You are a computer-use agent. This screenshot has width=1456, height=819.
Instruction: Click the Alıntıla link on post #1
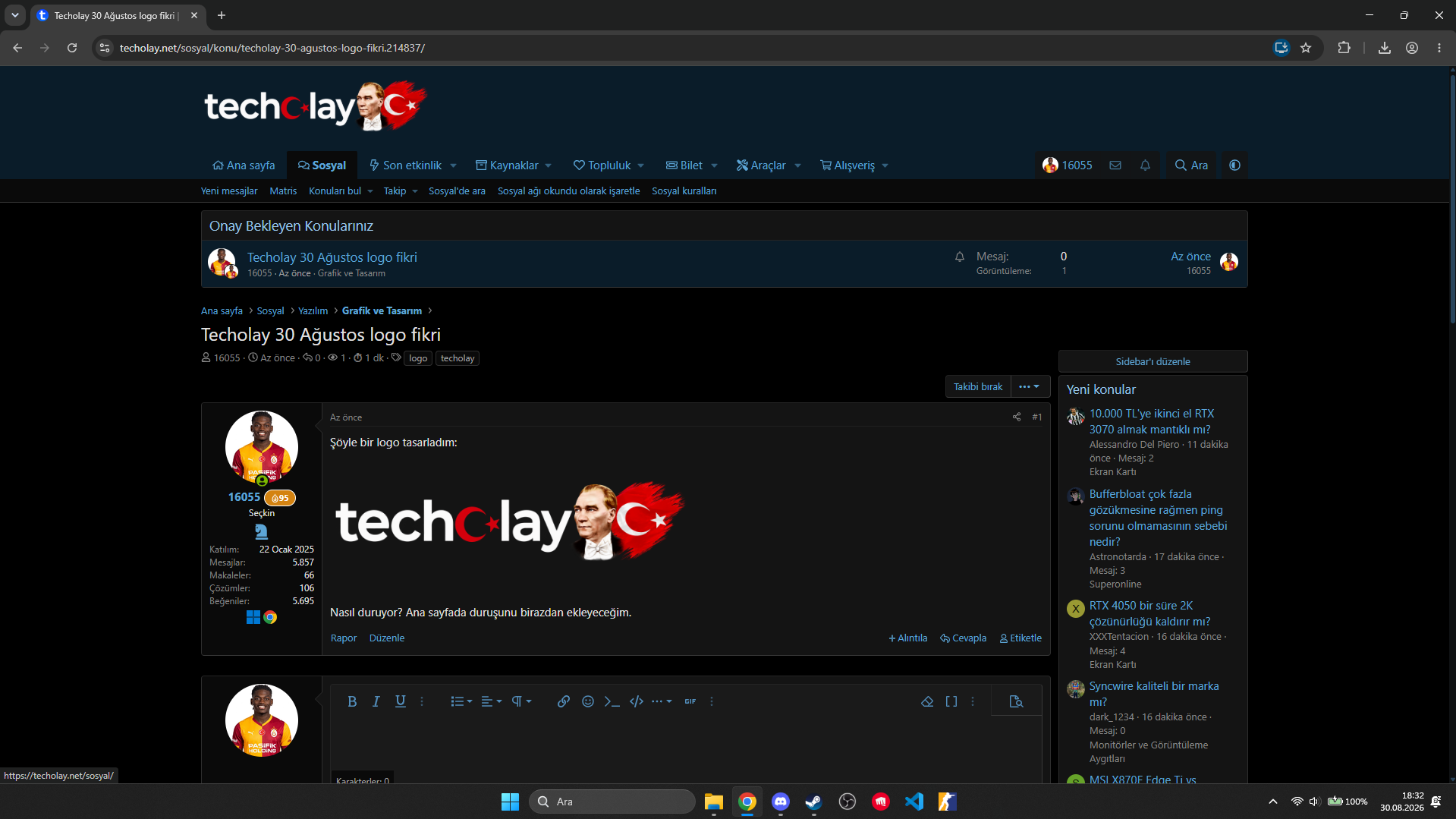908,638
